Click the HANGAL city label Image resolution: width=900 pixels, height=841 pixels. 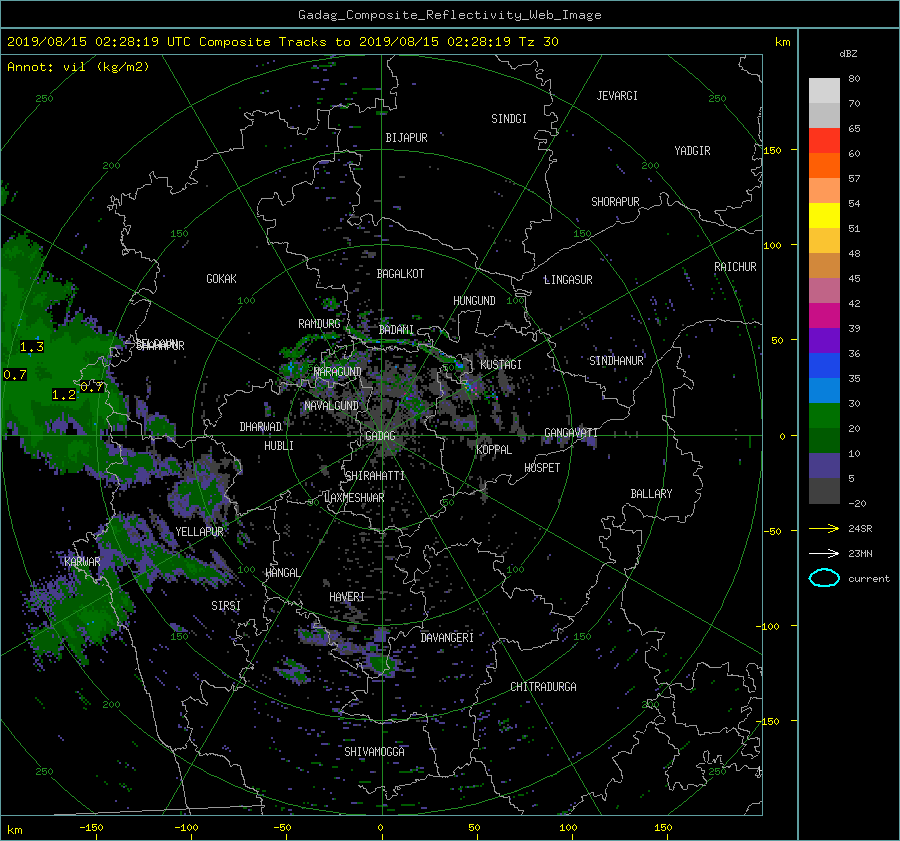(282, 573)
